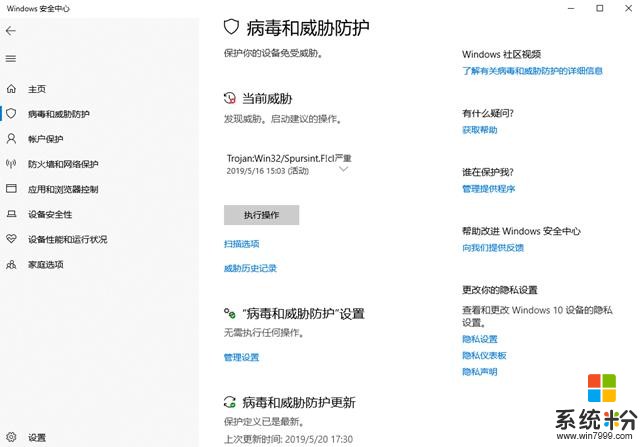Open the 隐私声明 link
This screenshot has height=447, width=640.
480,371
